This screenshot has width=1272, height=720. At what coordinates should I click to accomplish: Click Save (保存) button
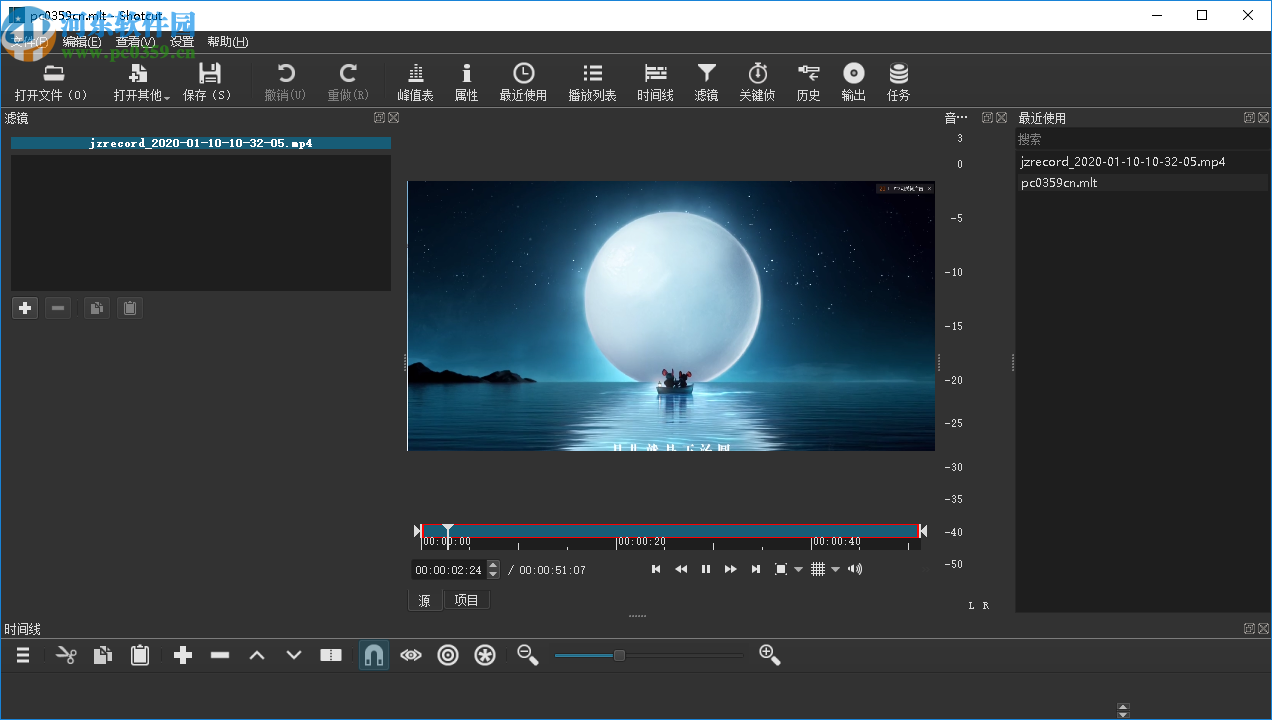(208, 82)
